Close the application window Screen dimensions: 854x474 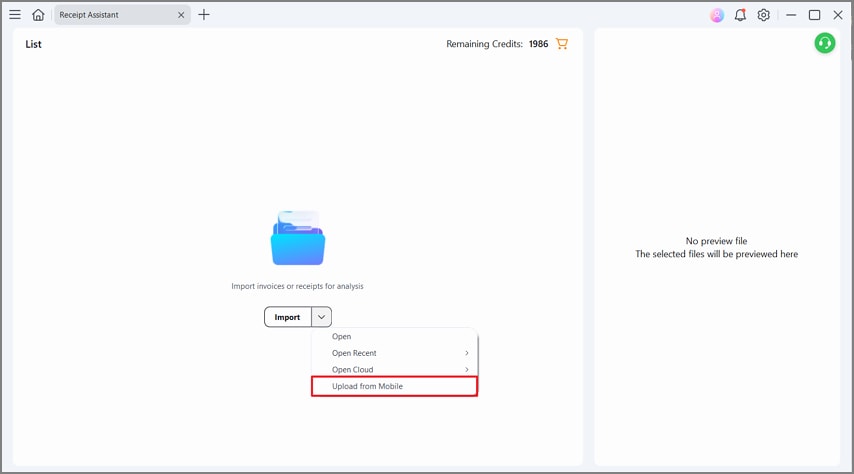point(838,15)
